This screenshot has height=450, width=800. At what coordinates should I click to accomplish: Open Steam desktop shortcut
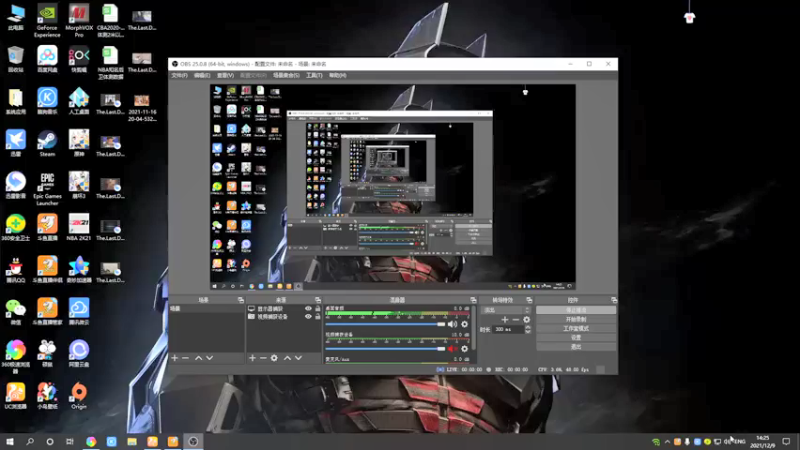[47, 144]
